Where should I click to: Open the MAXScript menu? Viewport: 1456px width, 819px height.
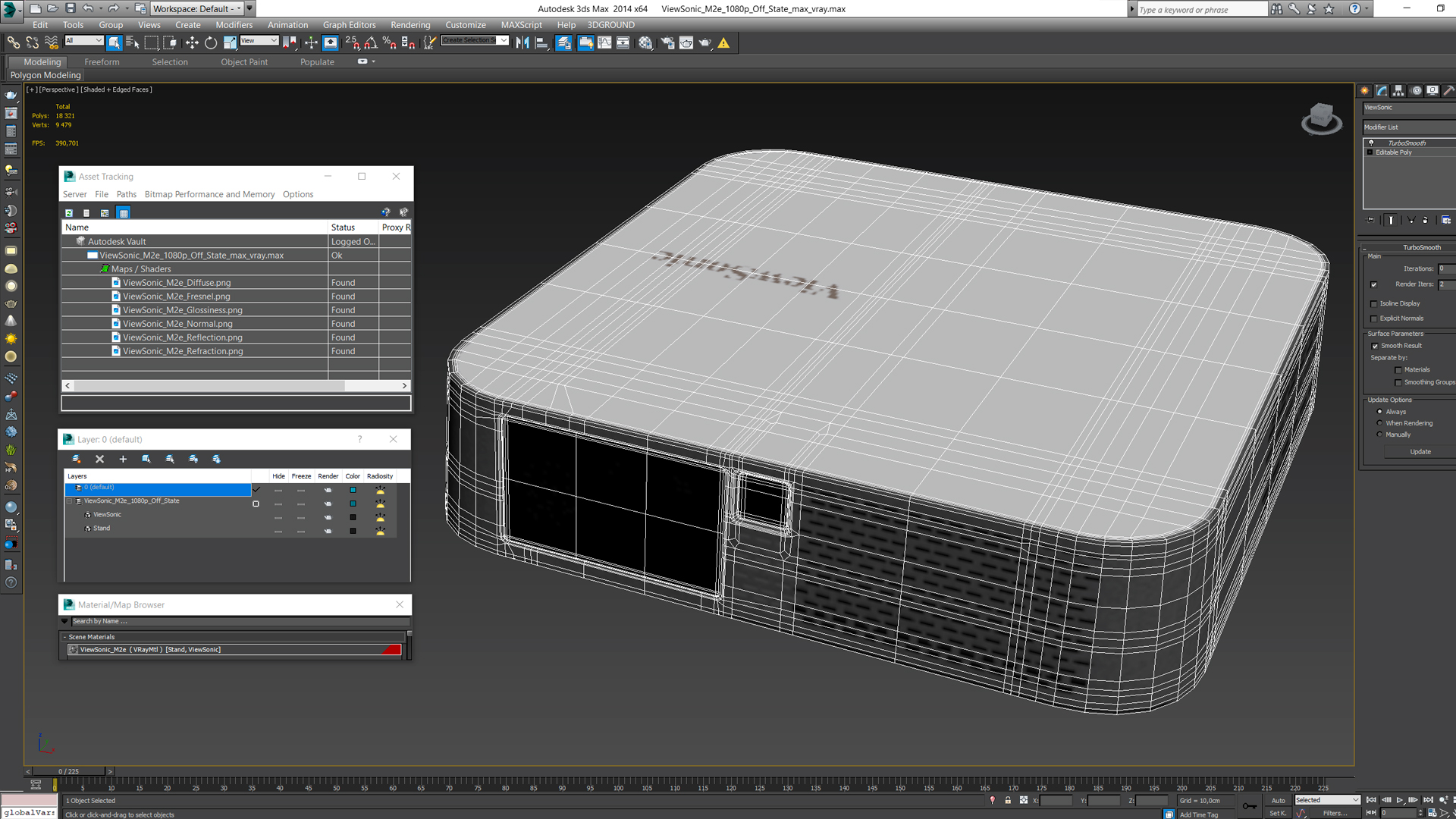pyautogui.click(x=521, y=25)
